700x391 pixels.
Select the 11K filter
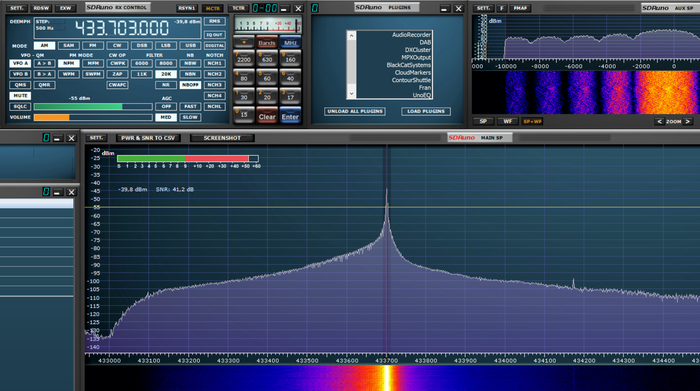point(142,74)
